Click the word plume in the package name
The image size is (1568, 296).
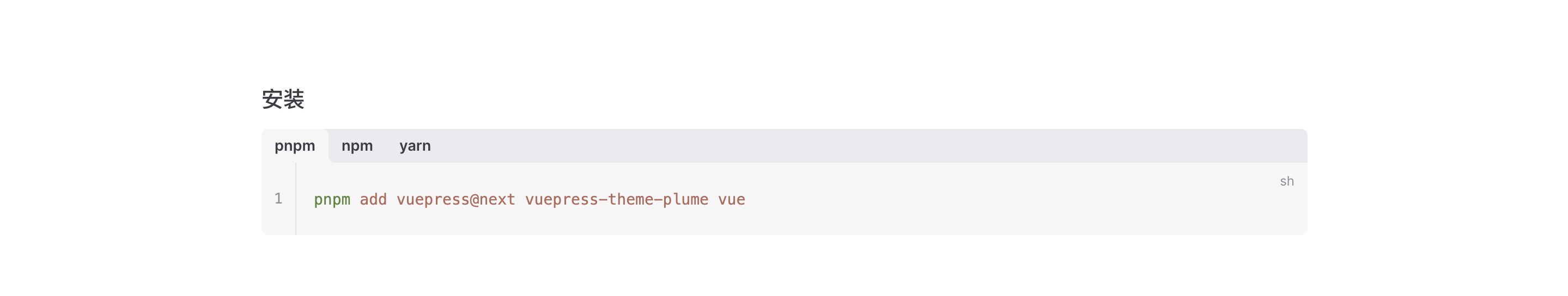685,200
